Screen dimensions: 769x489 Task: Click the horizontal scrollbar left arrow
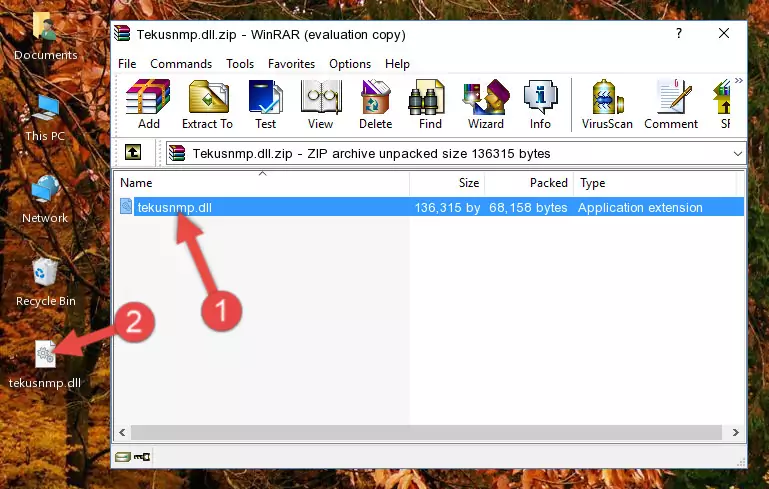coord(122,433)
